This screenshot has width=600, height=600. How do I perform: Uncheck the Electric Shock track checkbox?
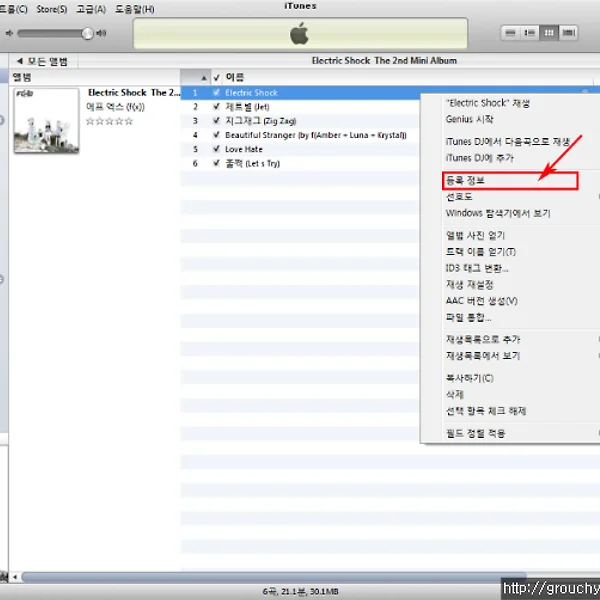(216, 93)
